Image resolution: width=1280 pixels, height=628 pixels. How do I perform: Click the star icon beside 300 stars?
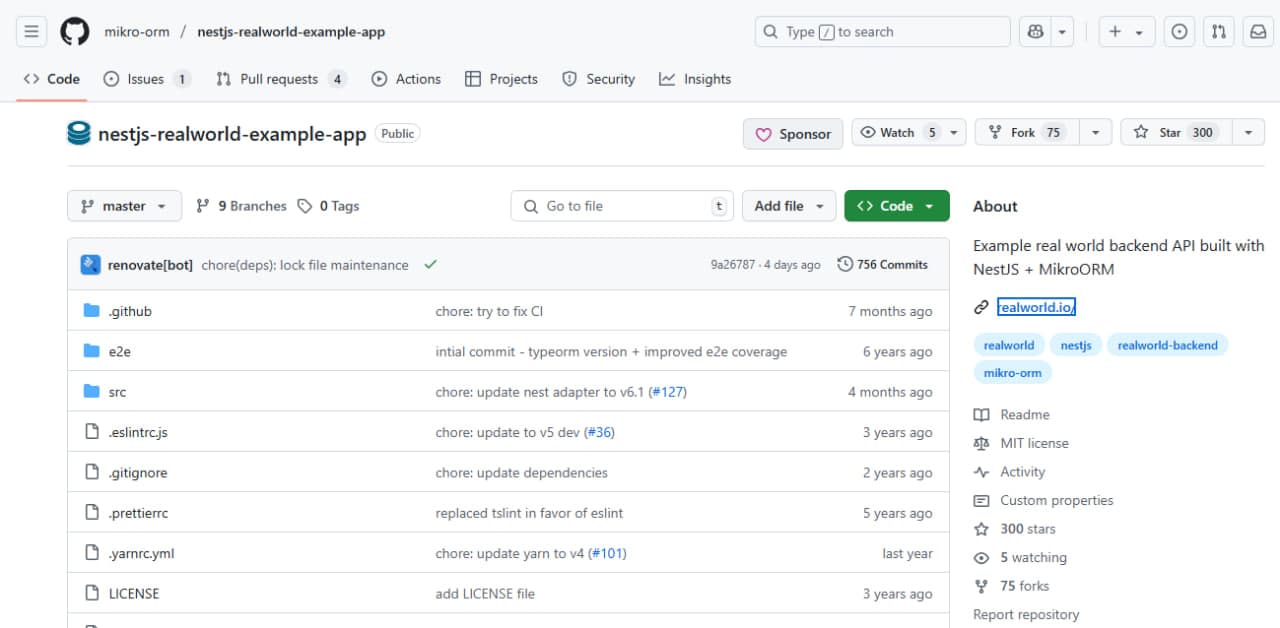click(x=981, y=529)
